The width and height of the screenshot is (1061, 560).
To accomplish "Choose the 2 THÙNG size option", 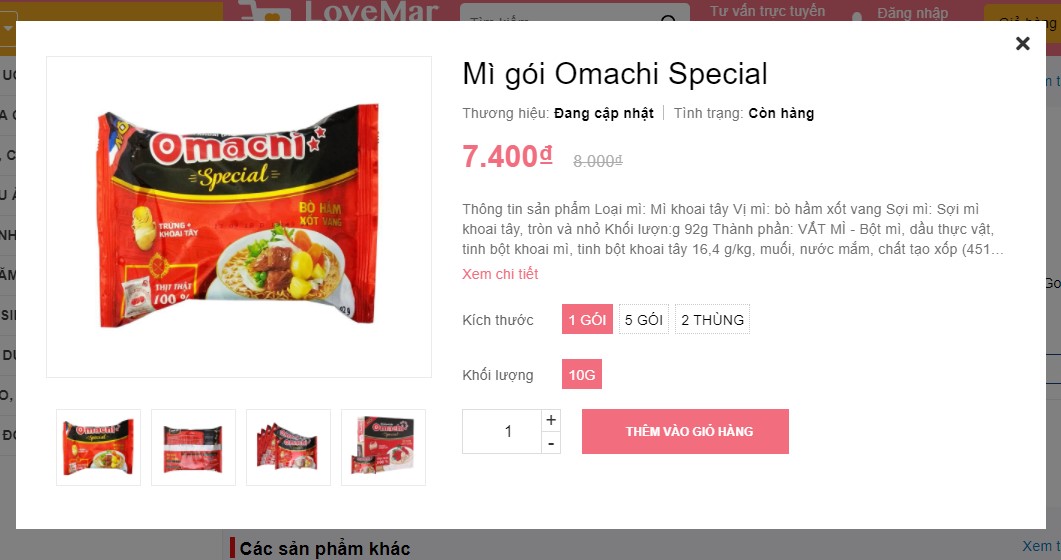I will point(712,319).
